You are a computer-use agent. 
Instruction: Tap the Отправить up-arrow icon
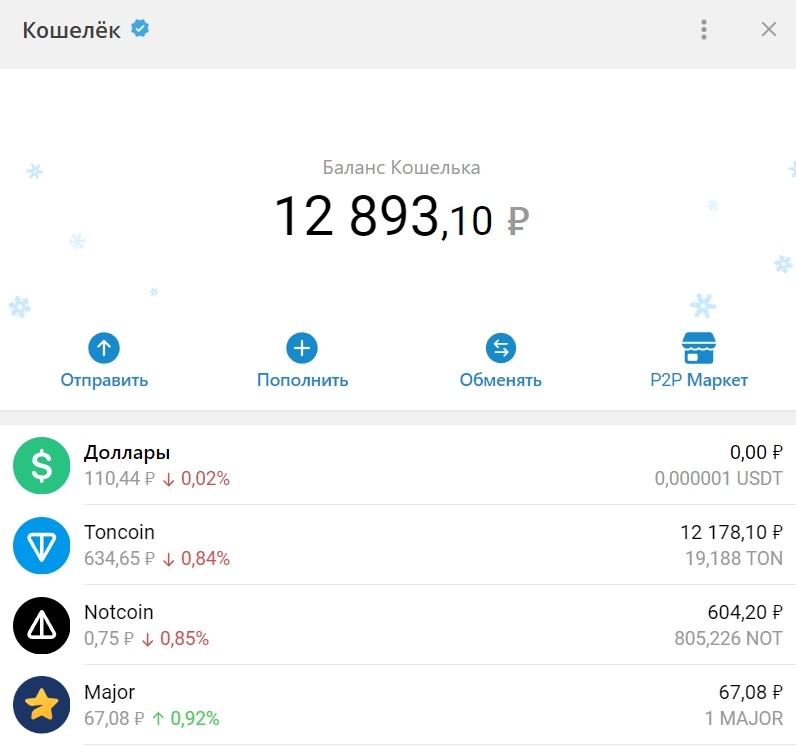coord(104,348)
